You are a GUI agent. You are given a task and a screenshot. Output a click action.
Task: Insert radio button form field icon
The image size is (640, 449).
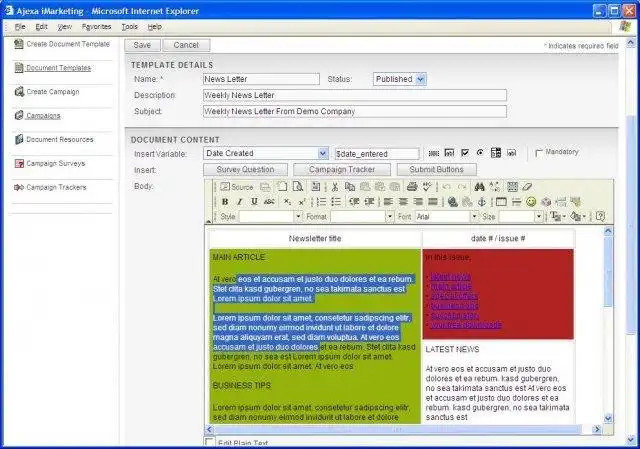tap(480, 153)
